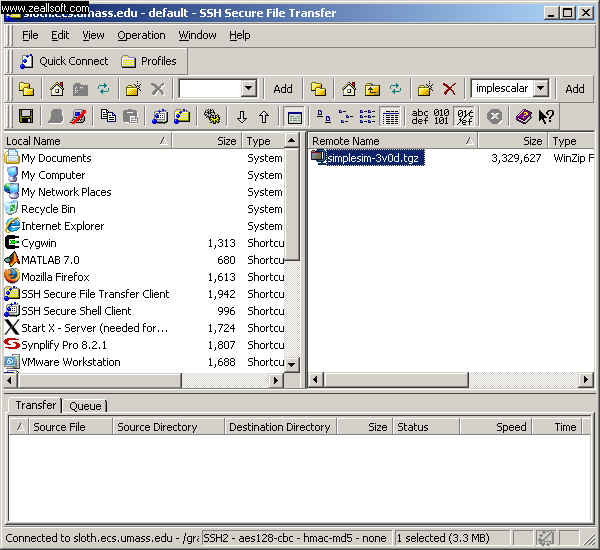This screenshot has height=550, width=600.
Task: Click the remote home folder icon
Action: 349,89
